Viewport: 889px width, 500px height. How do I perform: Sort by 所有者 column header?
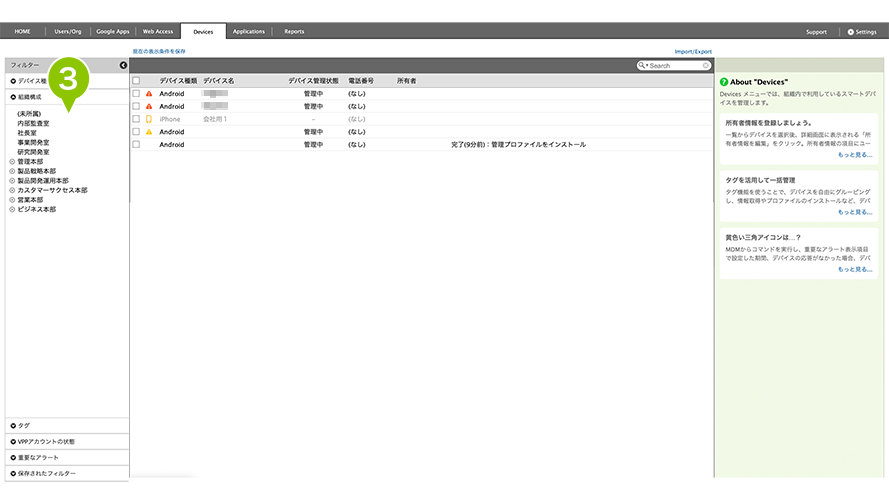click(407, 81)
